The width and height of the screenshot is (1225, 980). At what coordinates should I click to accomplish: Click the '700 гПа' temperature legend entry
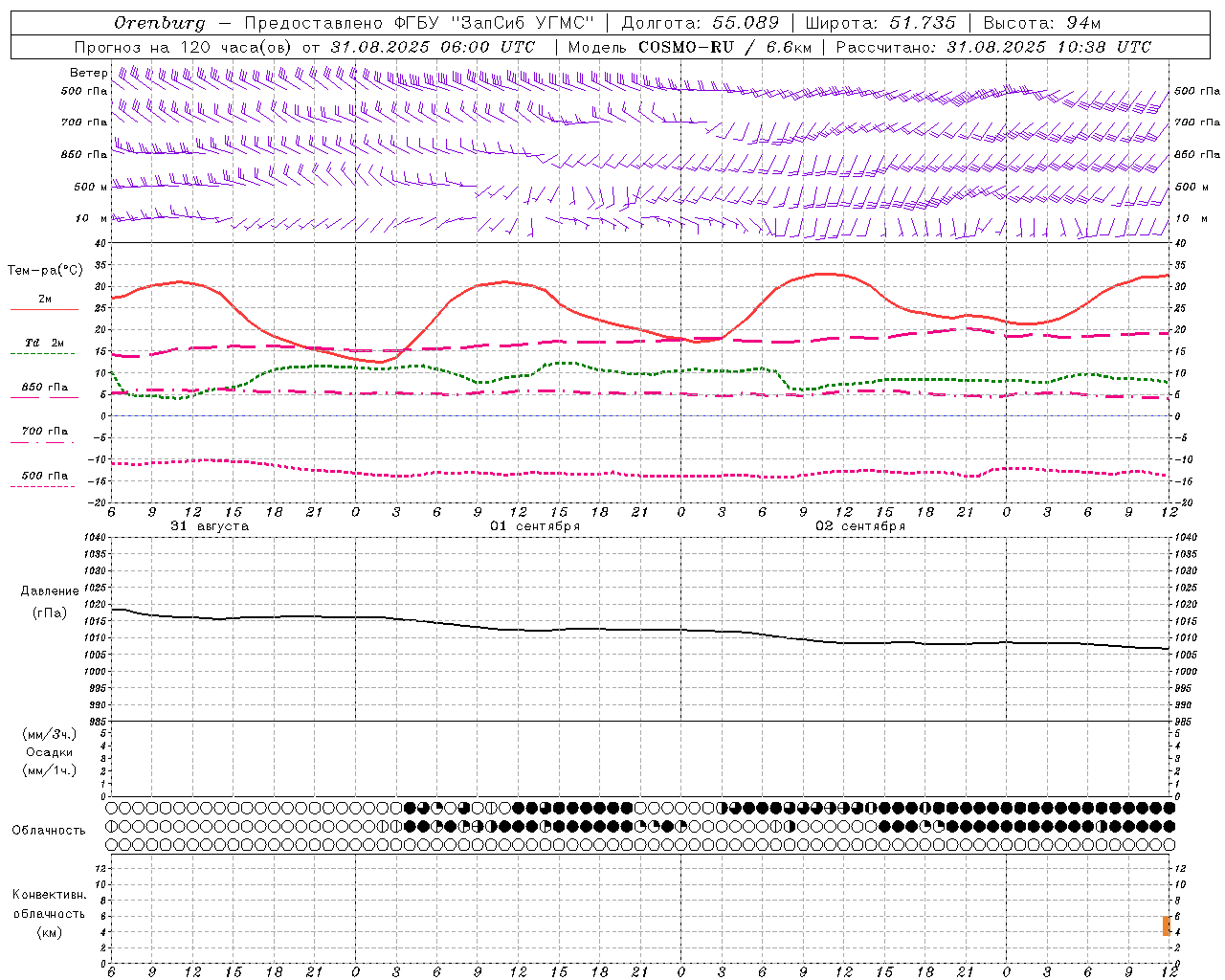point(45,432)
